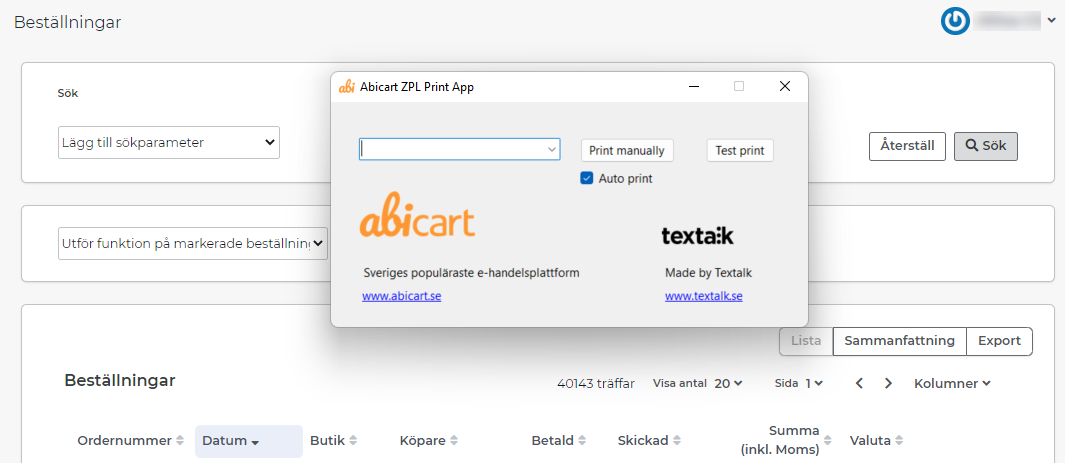Expand 'Utför funktion på markerade beställningar' dropdown
Viewport: 1065px width, 463px height.
192,242
